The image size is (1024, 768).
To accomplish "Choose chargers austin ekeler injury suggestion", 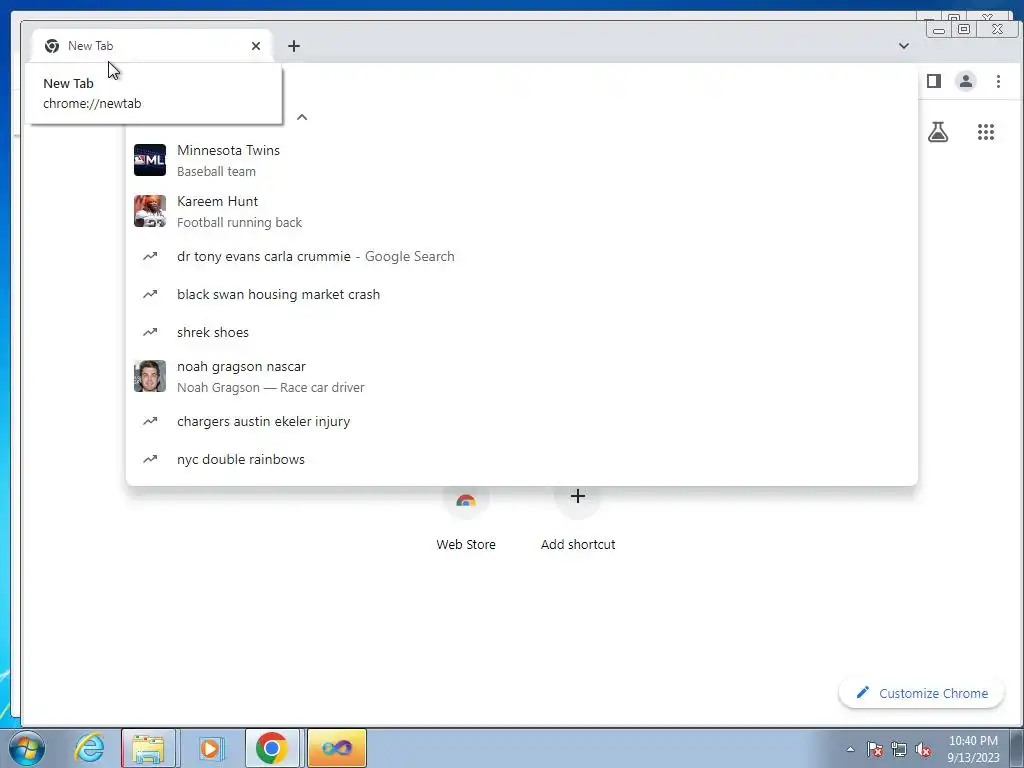I will [521, 422].
